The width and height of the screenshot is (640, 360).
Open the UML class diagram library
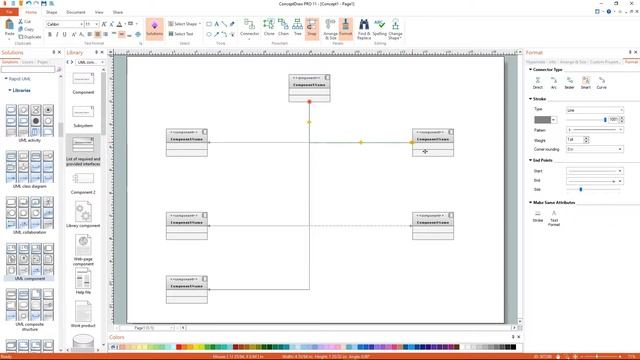[x=29, y=169]
